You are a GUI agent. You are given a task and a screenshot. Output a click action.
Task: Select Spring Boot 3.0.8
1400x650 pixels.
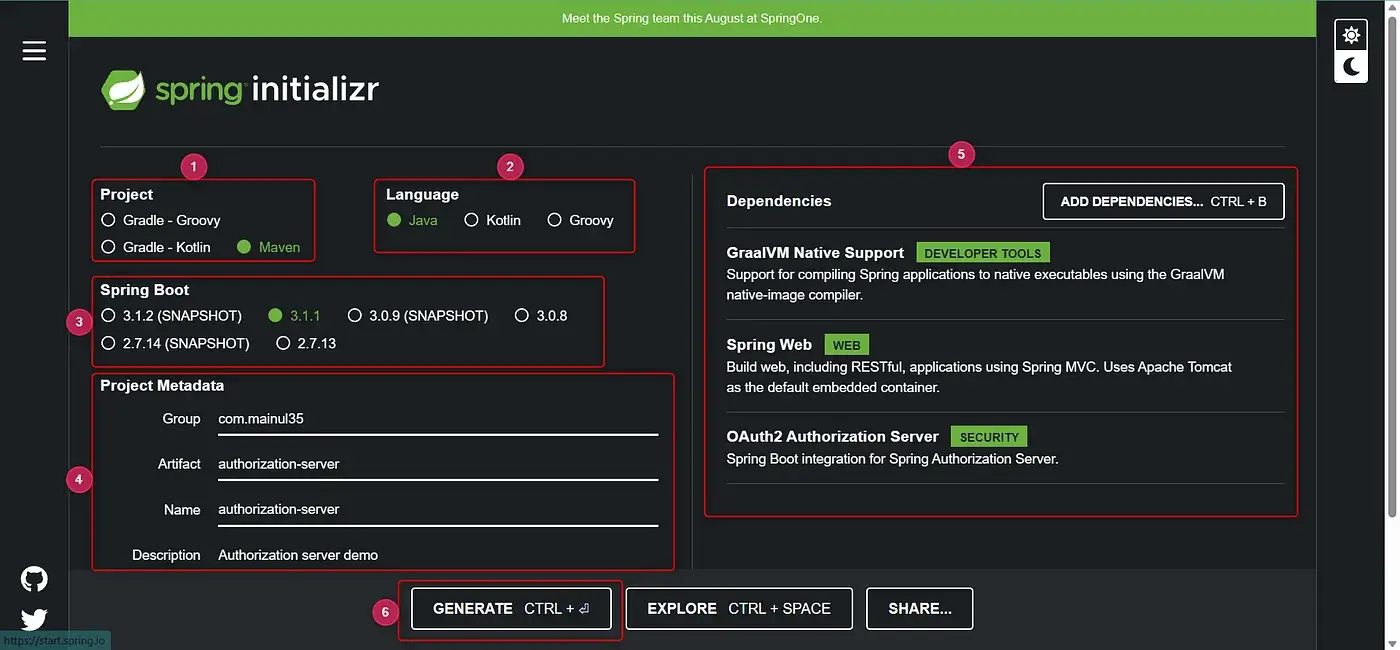tap(541, 316)
